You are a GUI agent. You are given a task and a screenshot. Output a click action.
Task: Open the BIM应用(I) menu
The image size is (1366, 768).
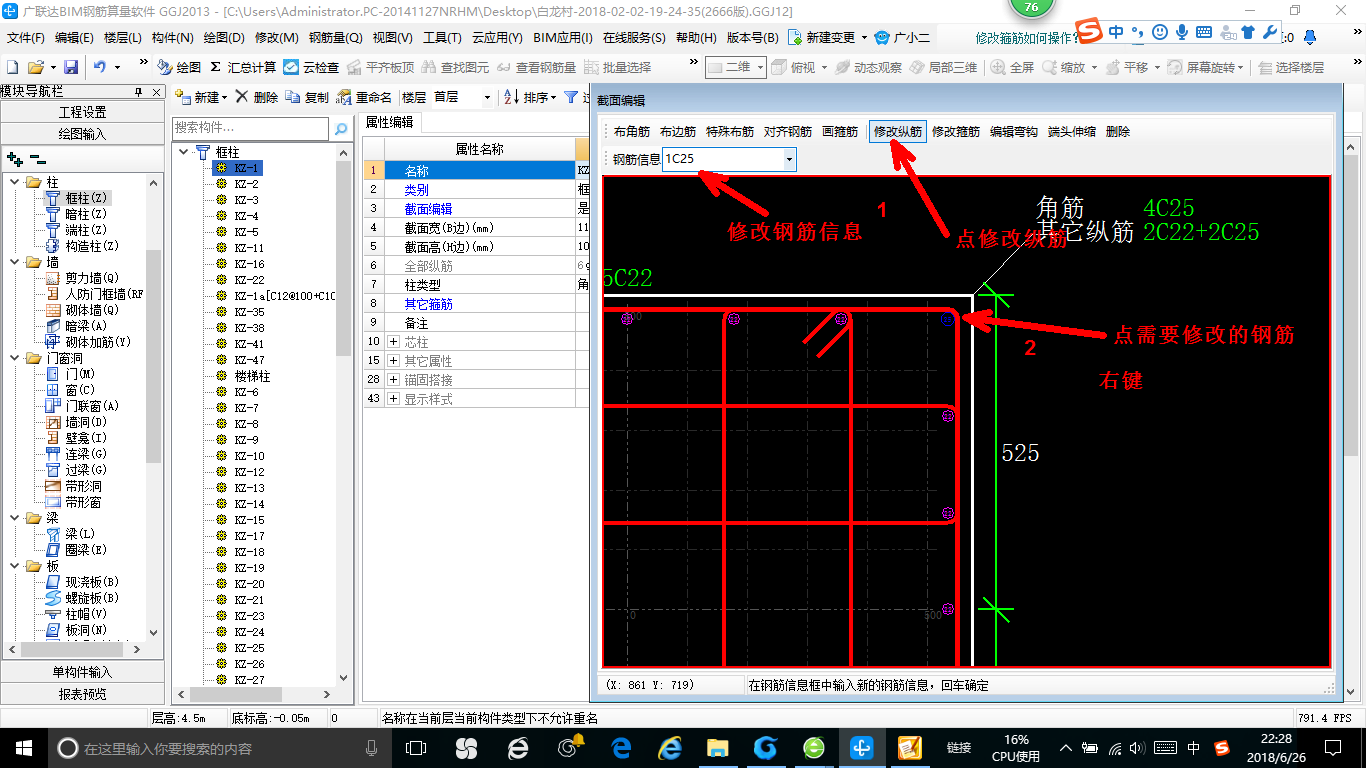[x=563, y=38]
